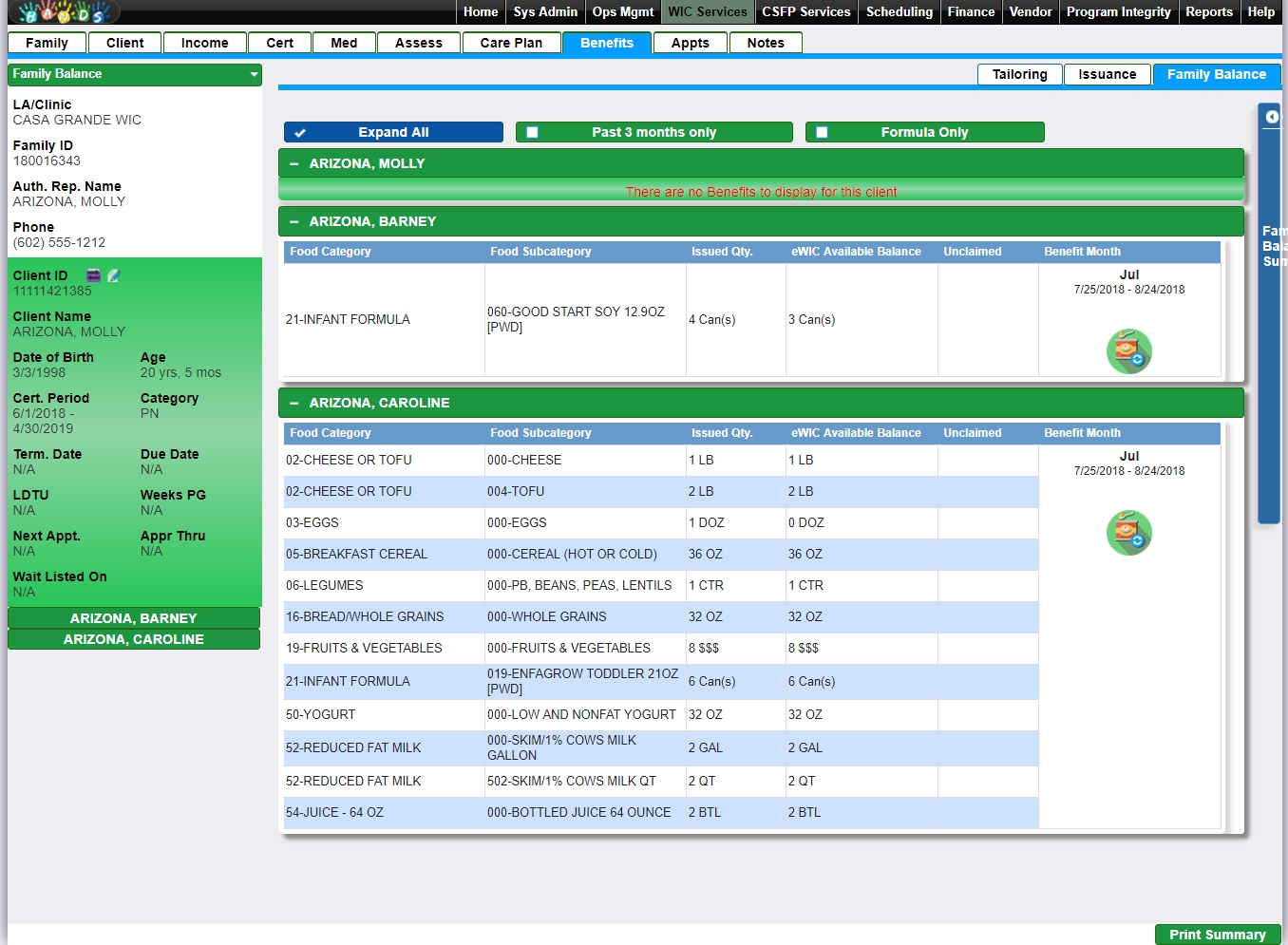
Task: Collapse the ARIZONA, BARNEY benefits section
Action: [294, 221]
